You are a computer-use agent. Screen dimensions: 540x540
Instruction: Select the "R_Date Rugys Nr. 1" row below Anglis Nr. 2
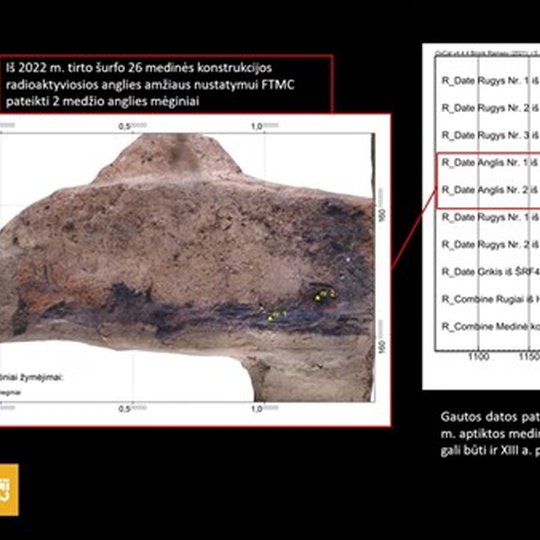(490, 217)
